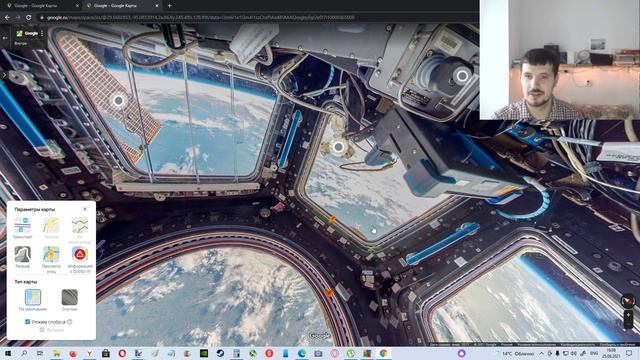Click the browser forward arrow
The image size is (640, 360).
click(x=18, y=18)
